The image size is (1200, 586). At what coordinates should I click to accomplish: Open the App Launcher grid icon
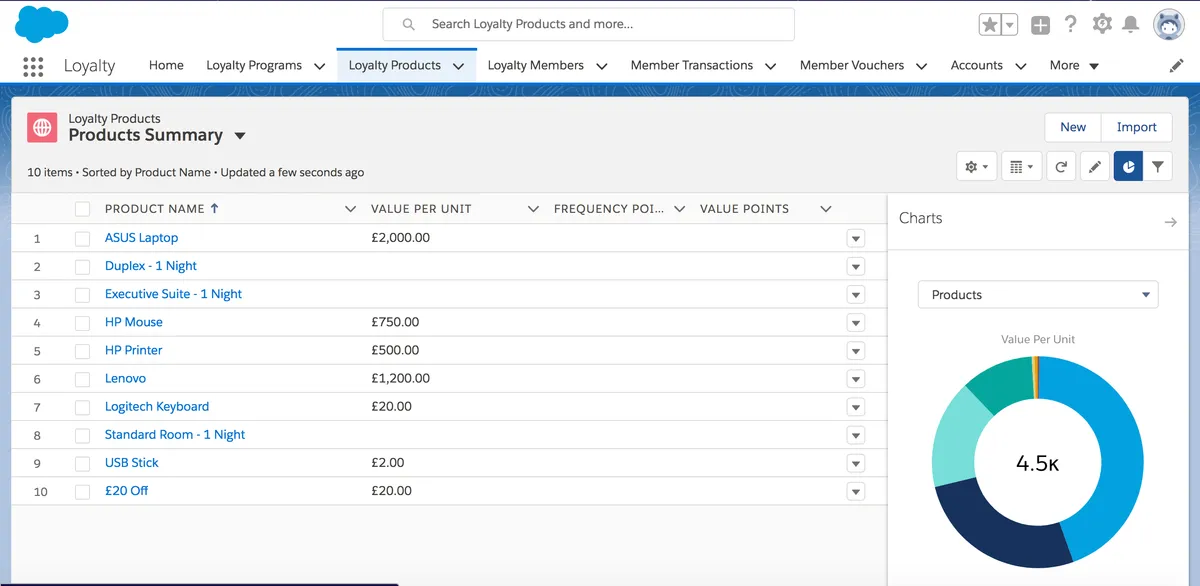click(33, 66)
